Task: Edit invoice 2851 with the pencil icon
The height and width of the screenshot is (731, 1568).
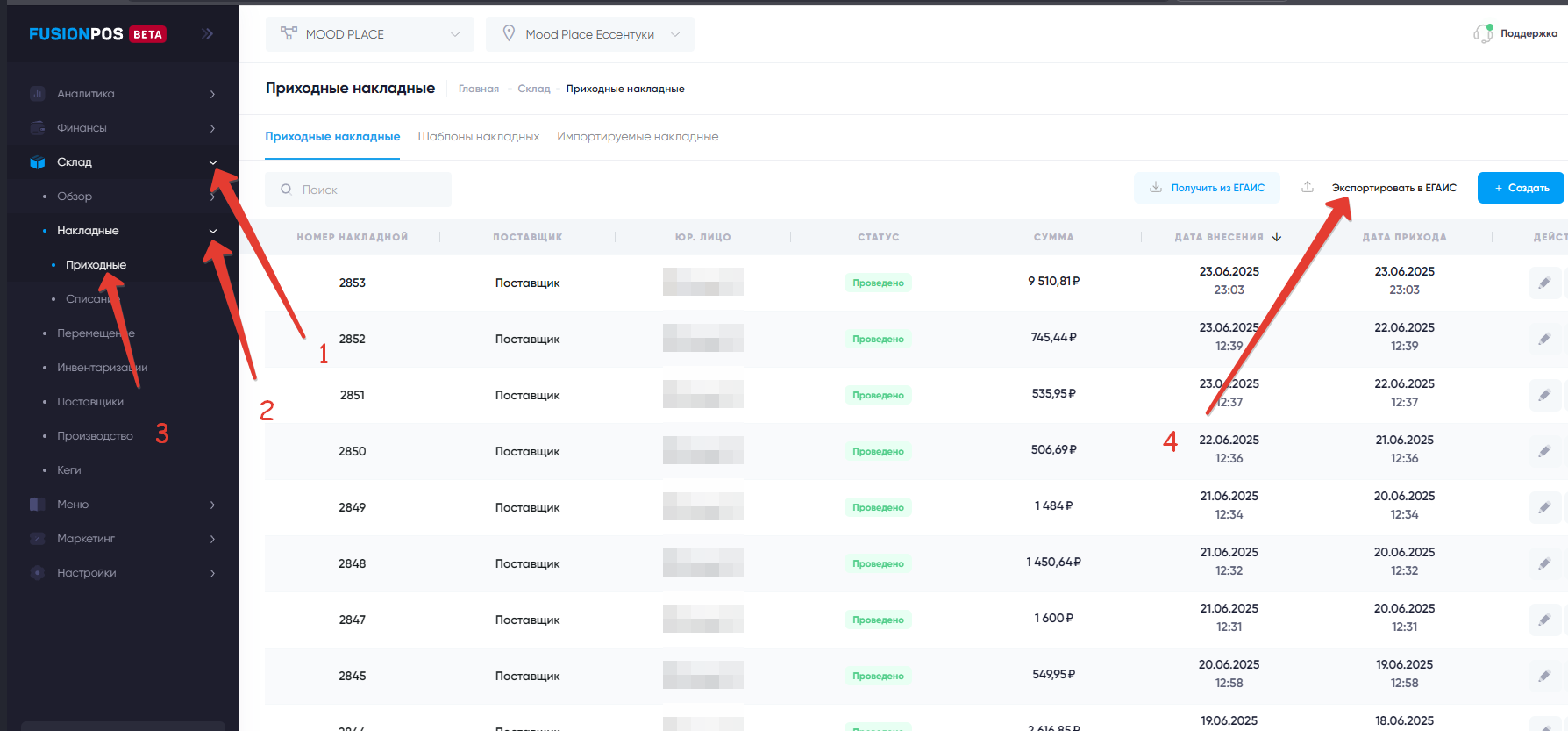Action: click(x=1544, y=395)
